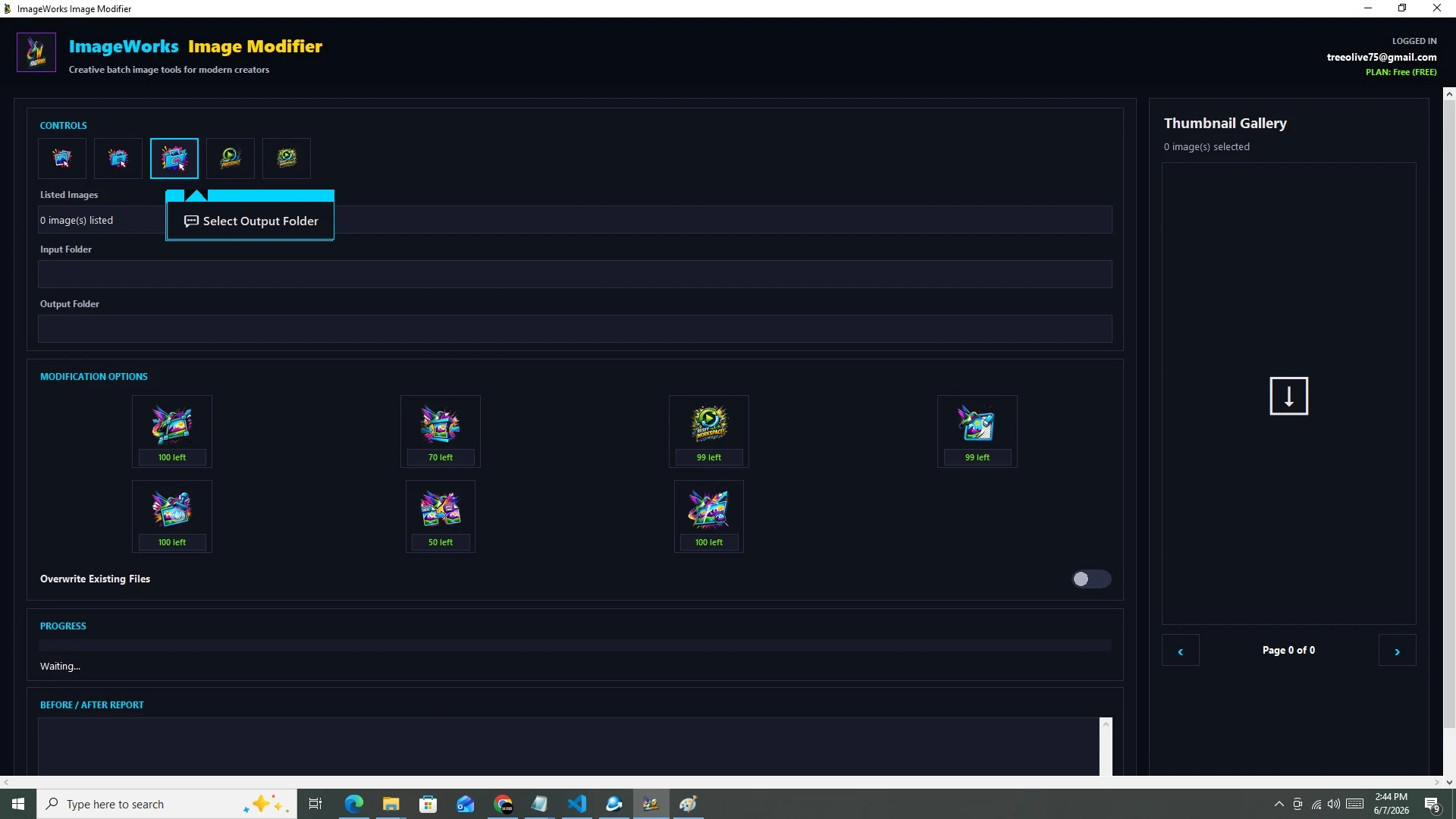Click the download arrow icon in Thumbnail Gallery
The height and width of the screenshot is (819, 1456).
pyautogui.click(x=1289, y=396)
